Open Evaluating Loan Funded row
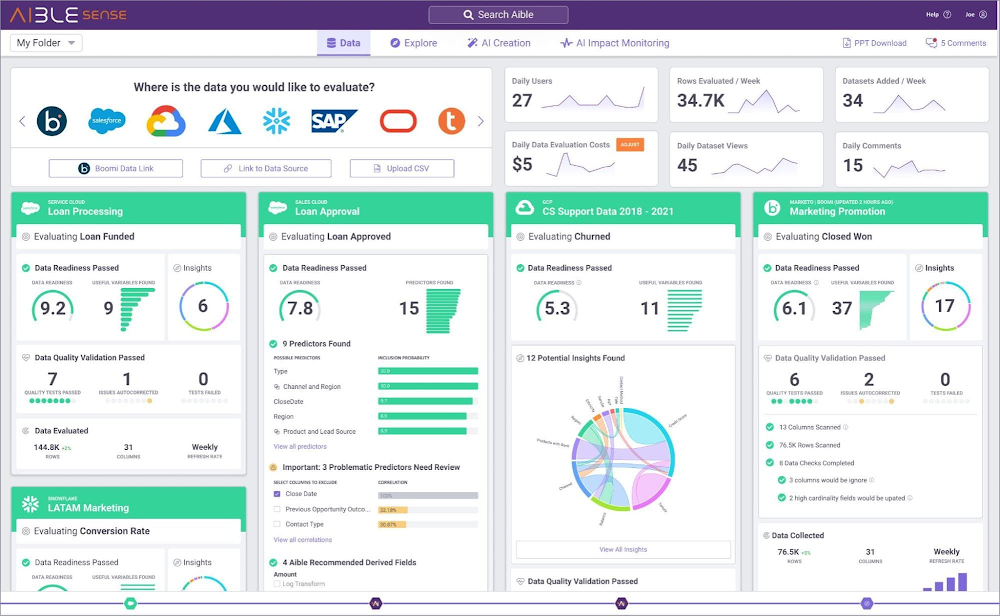 [128, 237]
